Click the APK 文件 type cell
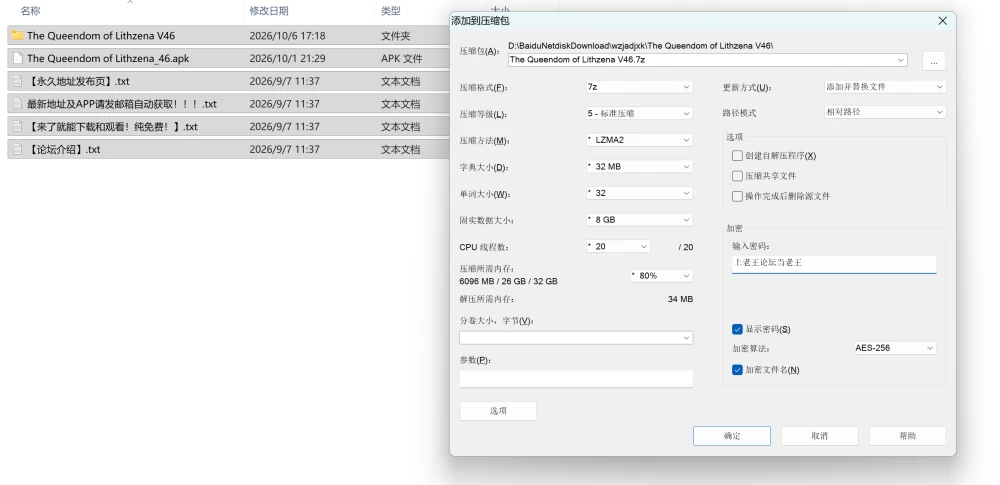Image resolution: width=1000 pixels, height=485 pixels. [x=402, y=59]
